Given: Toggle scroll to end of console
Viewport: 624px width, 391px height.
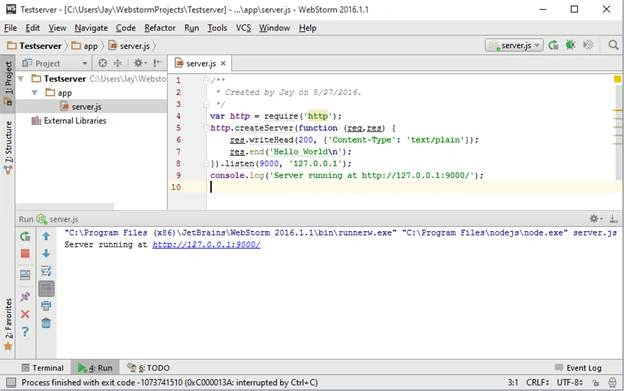Looking at the screenshot, I should [x=46, y=289].
